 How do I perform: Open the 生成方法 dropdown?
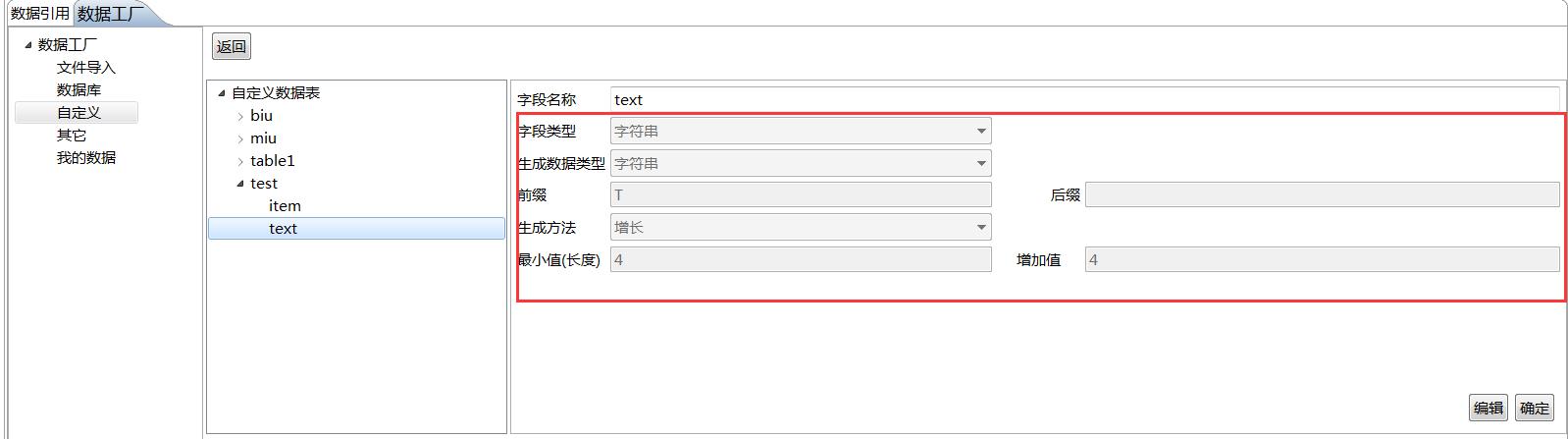(980, 227)
